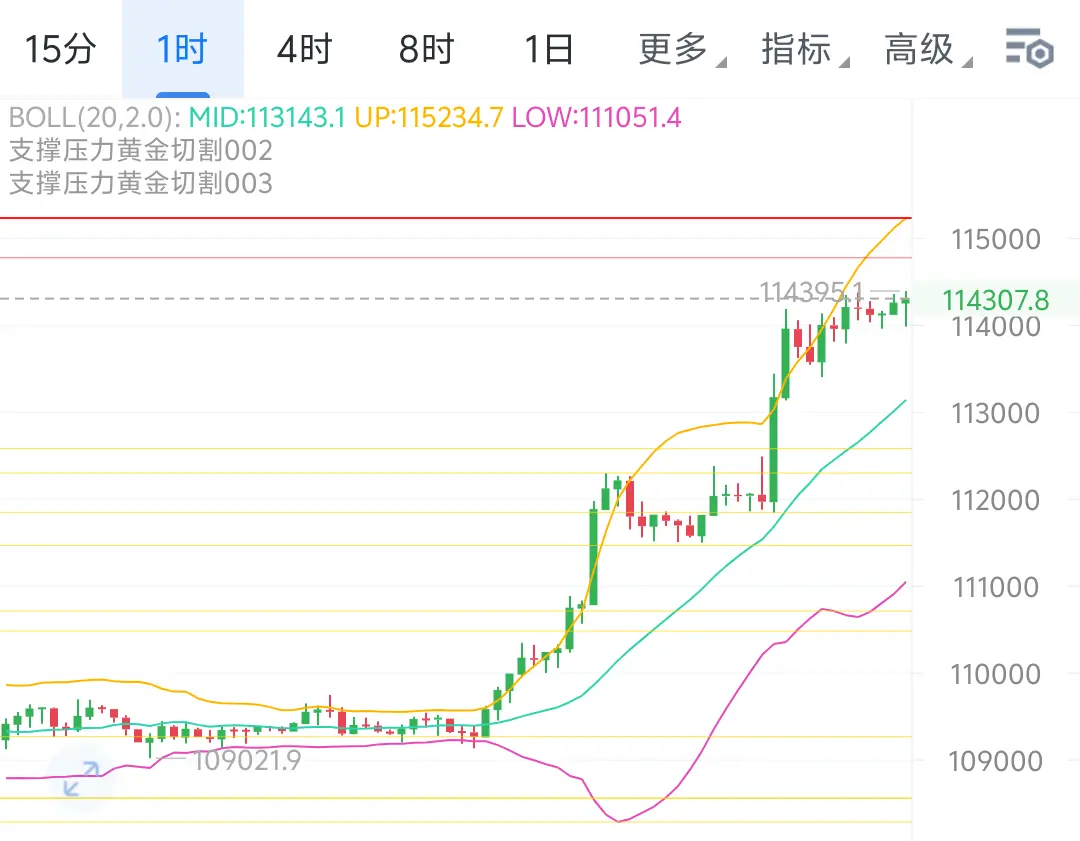1080x841 pixels.
Task: Switch to the 15分 timeframe tab
Action: tap(61, 50)
